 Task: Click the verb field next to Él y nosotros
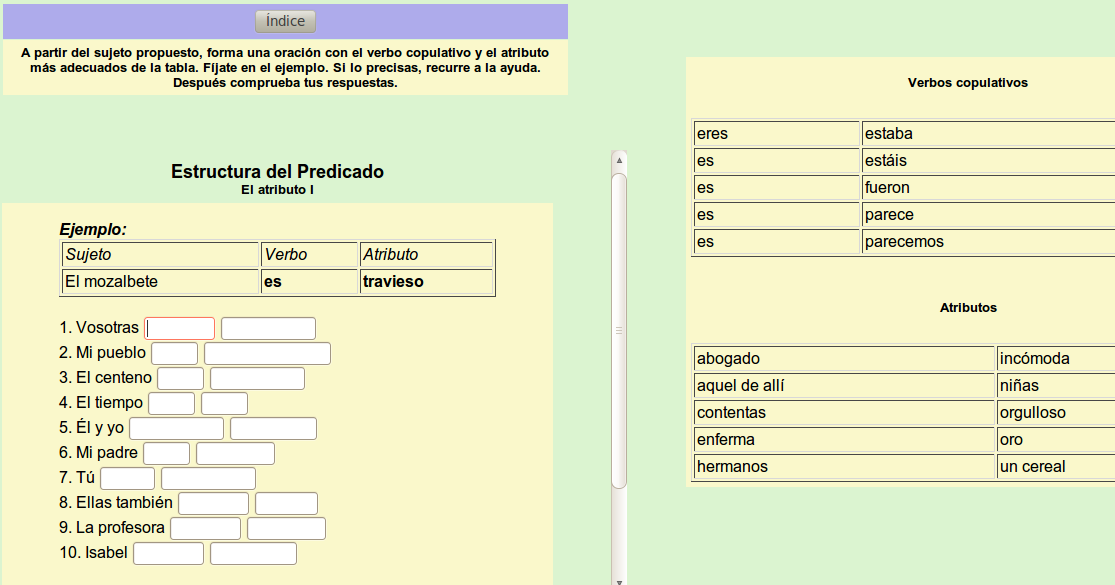coord(176,427)
